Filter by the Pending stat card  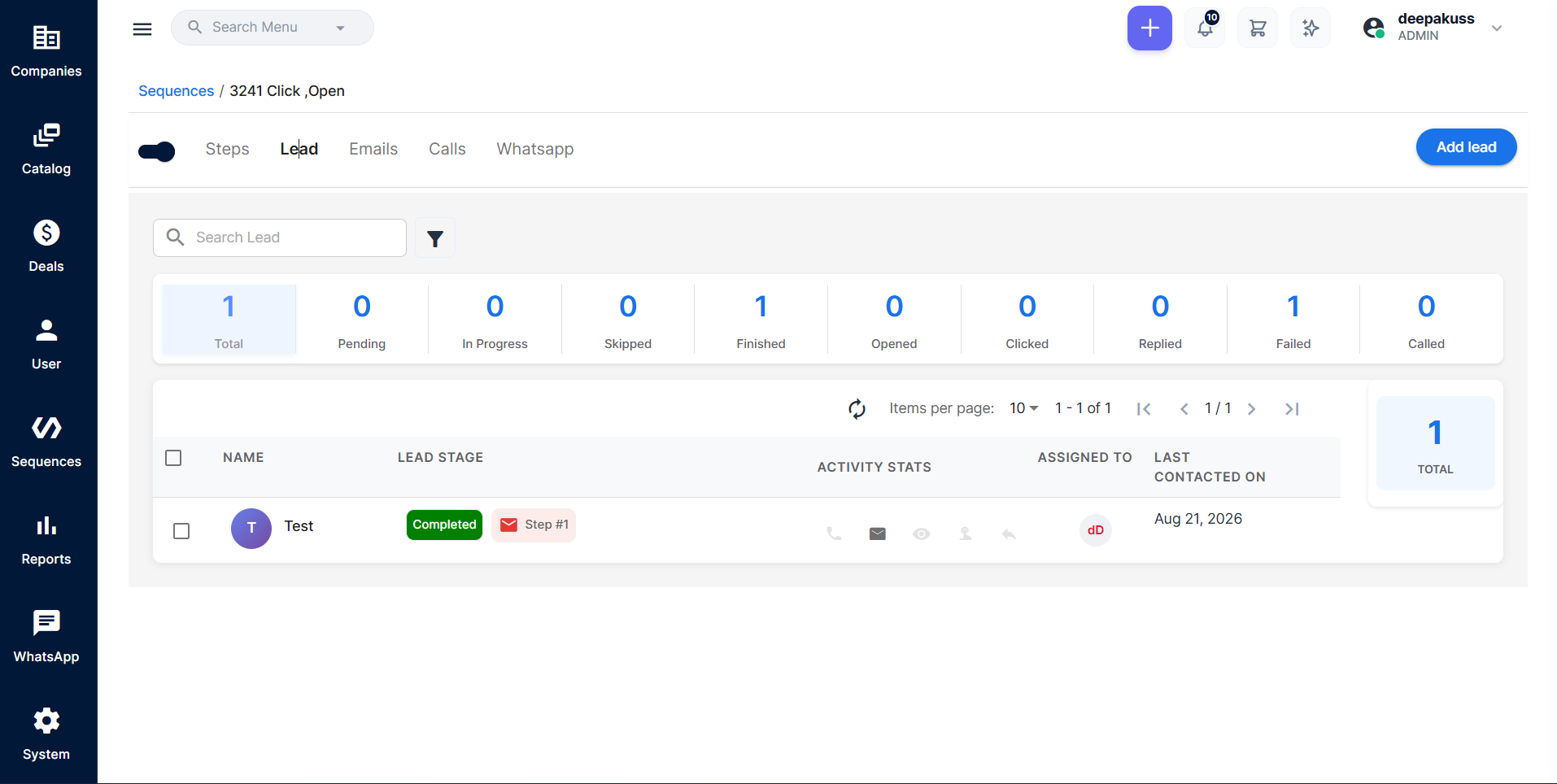pyautogui.click(x=362, y=320)
